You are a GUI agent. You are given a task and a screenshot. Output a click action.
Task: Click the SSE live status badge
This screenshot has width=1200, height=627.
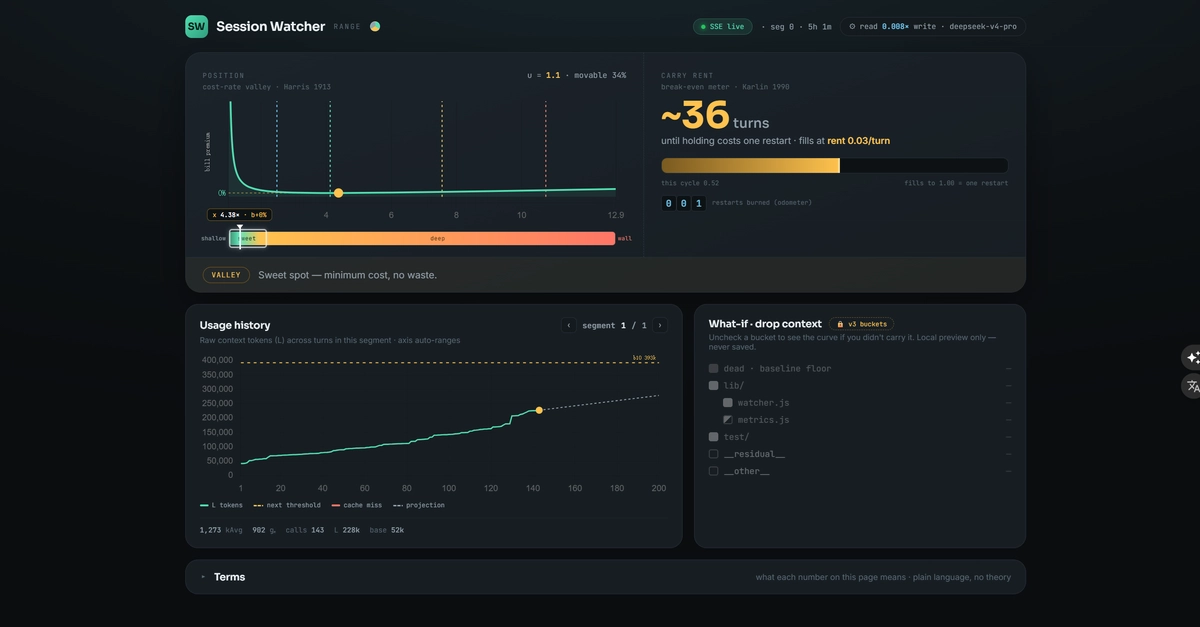click(722, 27)
